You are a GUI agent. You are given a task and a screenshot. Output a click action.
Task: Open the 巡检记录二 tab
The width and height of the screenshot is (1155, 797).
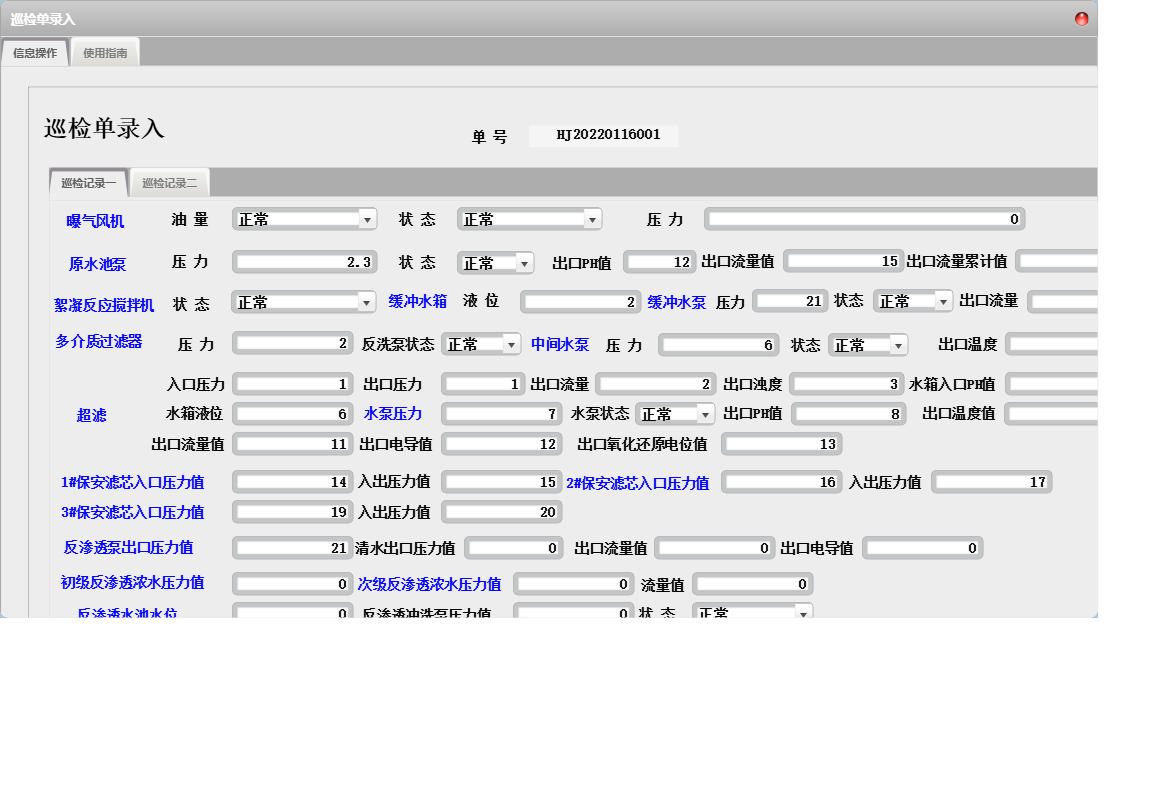coord(169,183)
